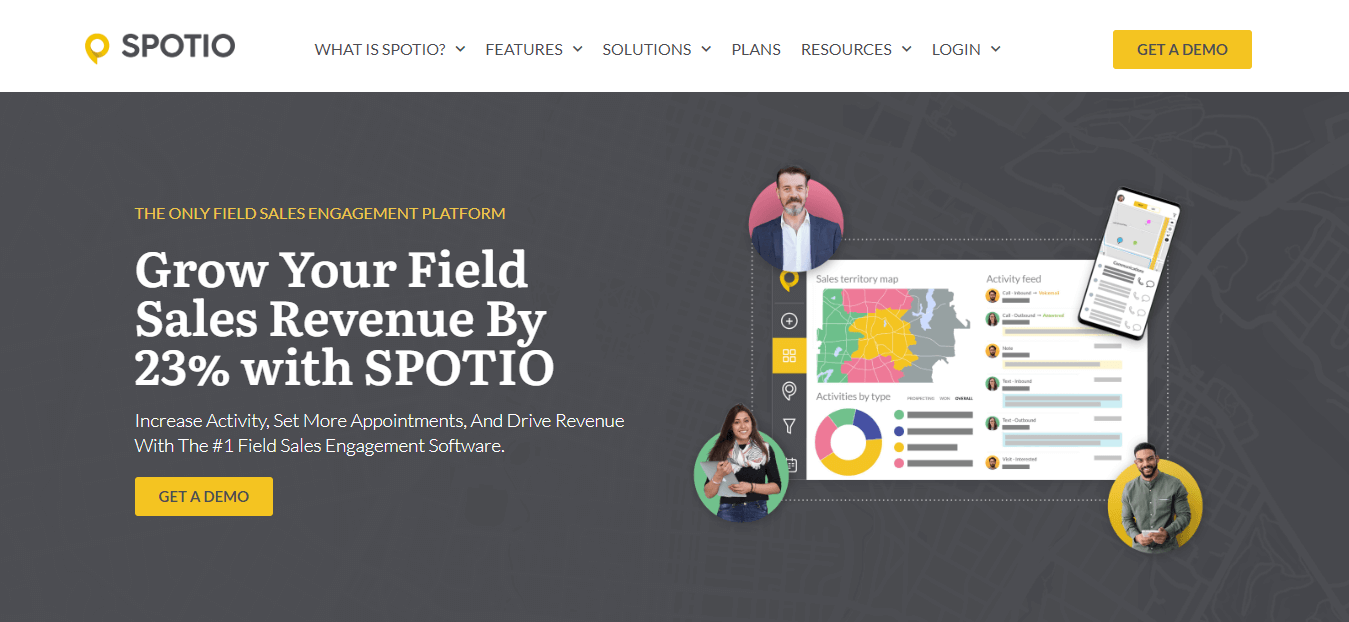Go to the PLANS page

pos(756,49)
